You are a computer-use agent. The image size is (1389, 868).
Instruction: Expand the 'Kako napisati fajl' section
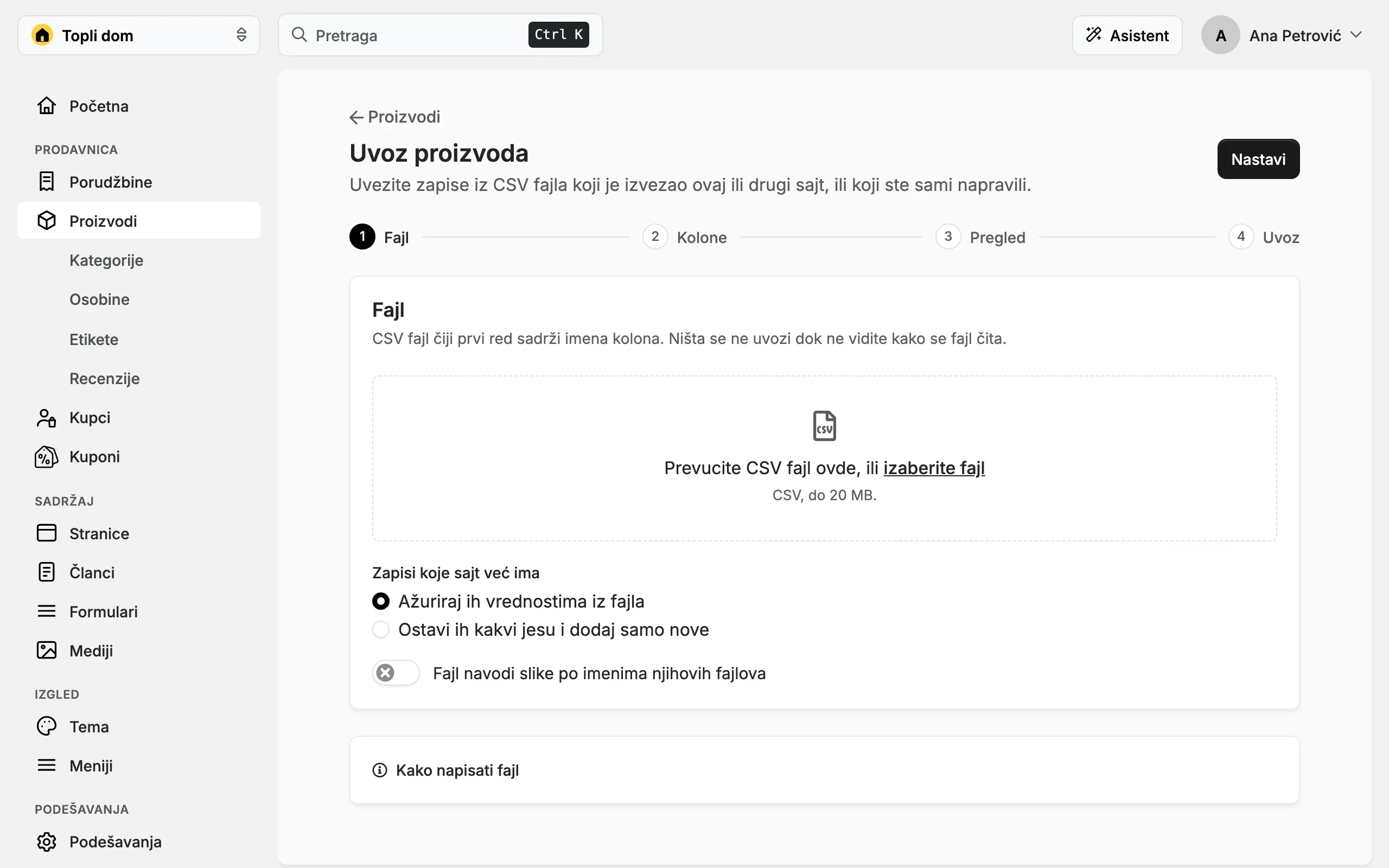coord(824,770)
